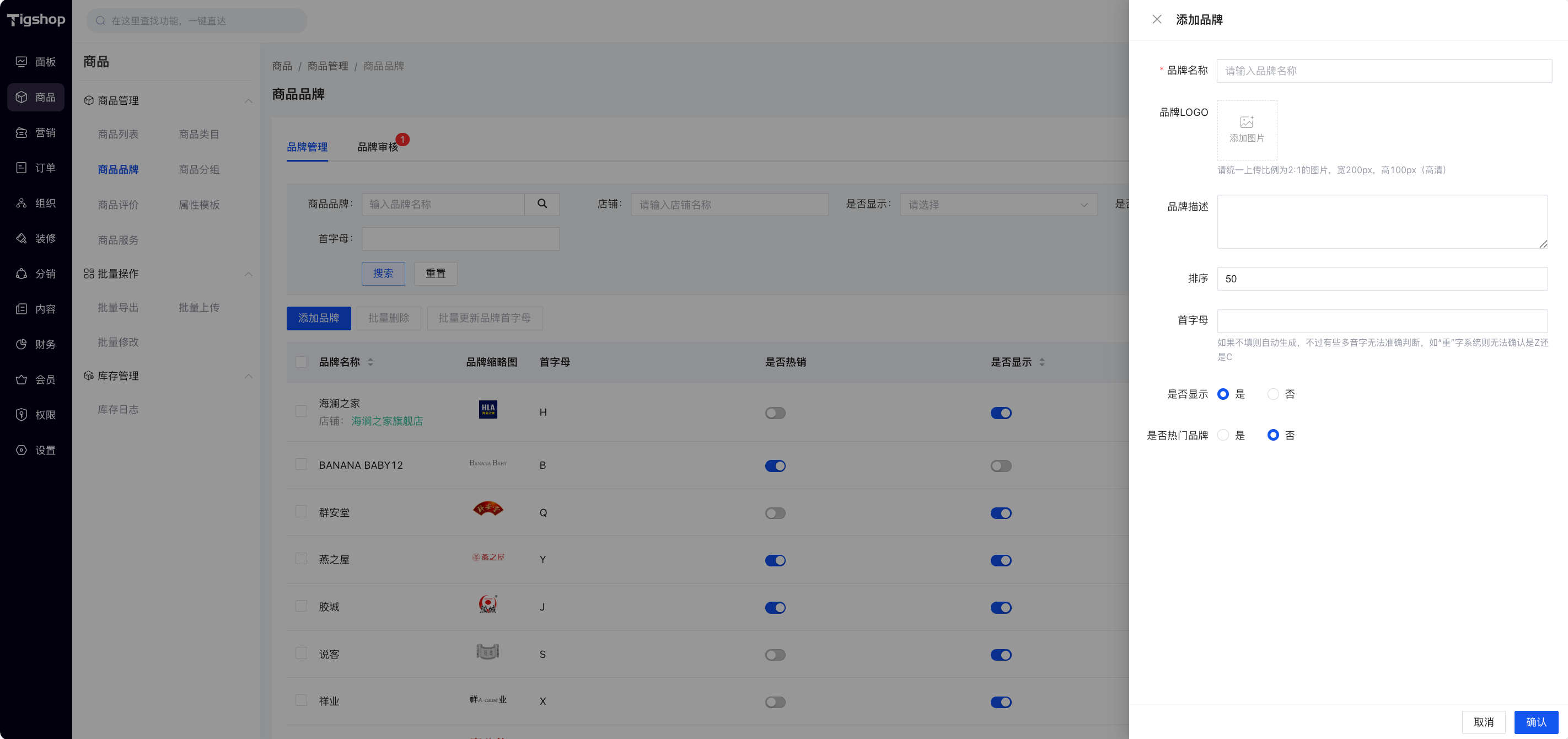Screen dimensions: 1568x739
Task: Open 库存日志 in the submenu
Action: 118,409
